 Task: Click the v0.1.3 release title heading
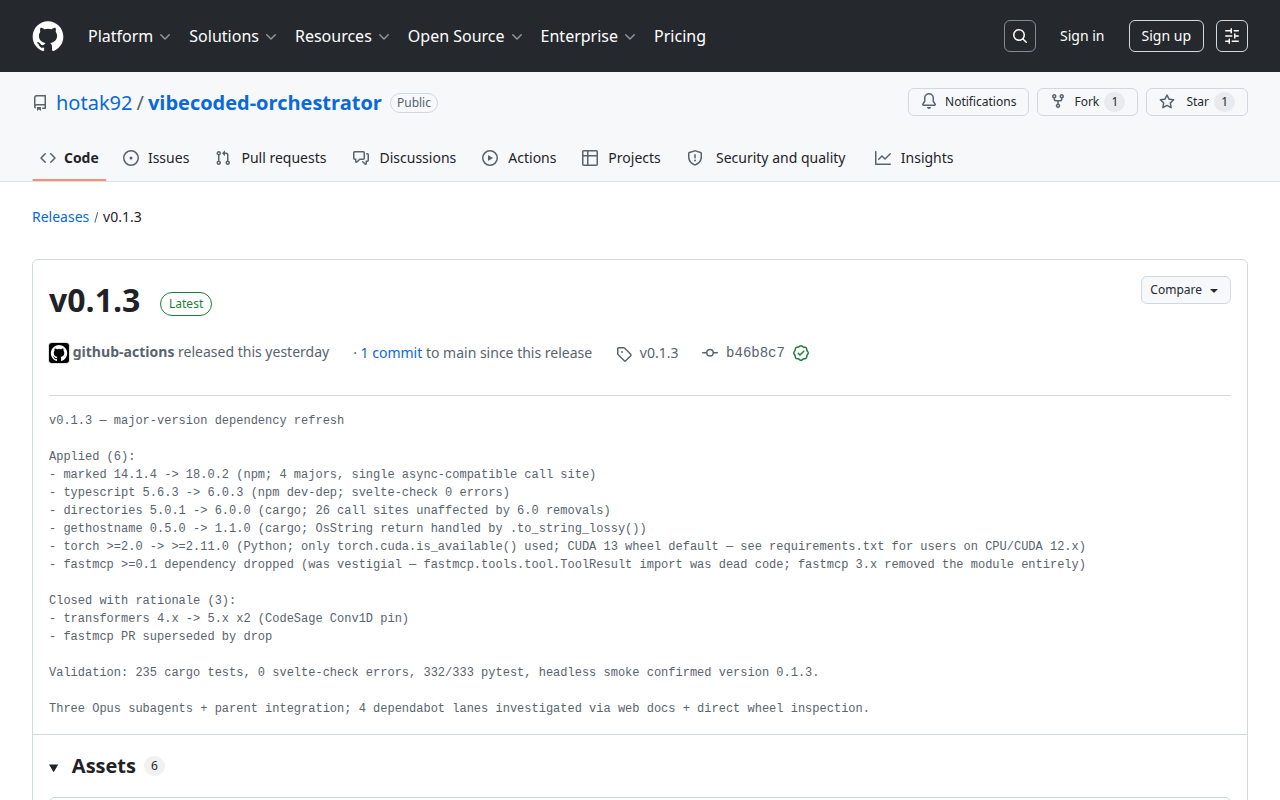(x=95, y=301)
